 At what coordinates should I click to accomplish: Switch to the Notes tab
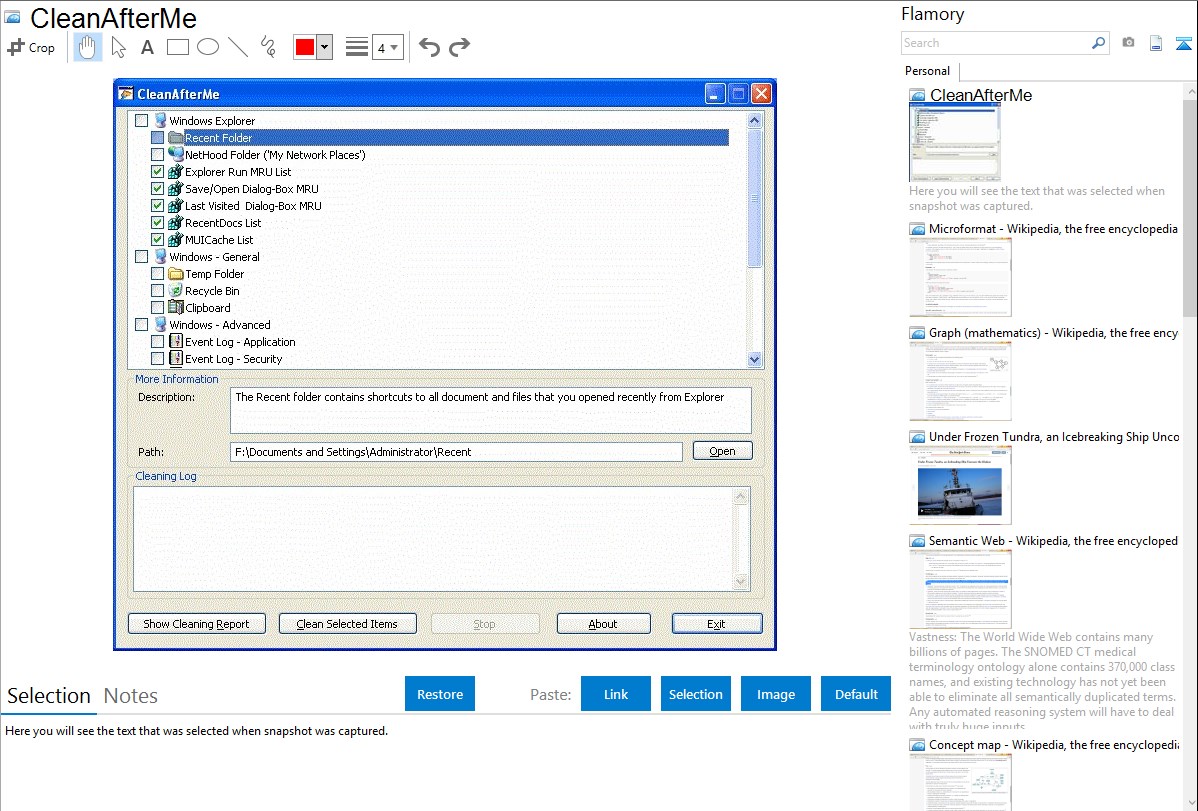pos(130,696)
